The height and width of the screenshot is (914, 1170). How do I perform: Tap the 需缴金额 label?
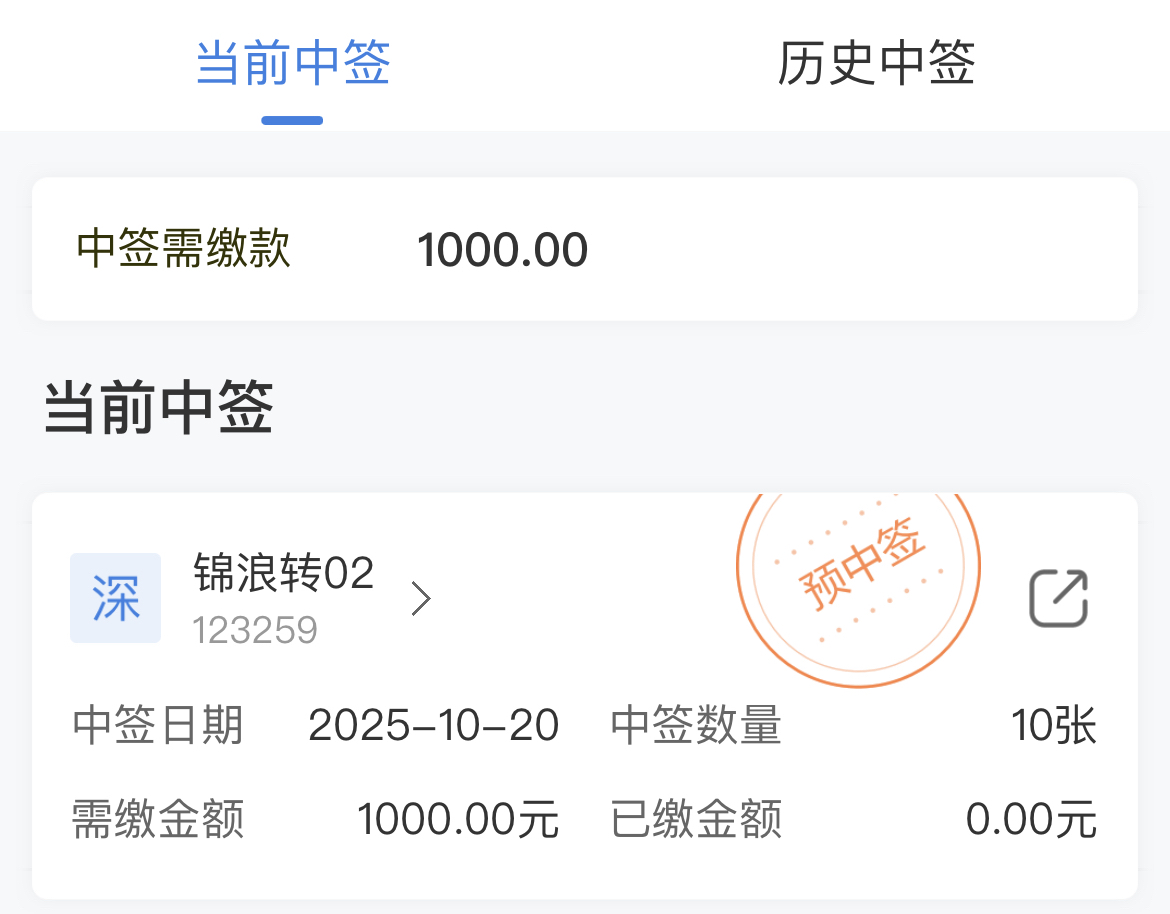click(158, 820)
